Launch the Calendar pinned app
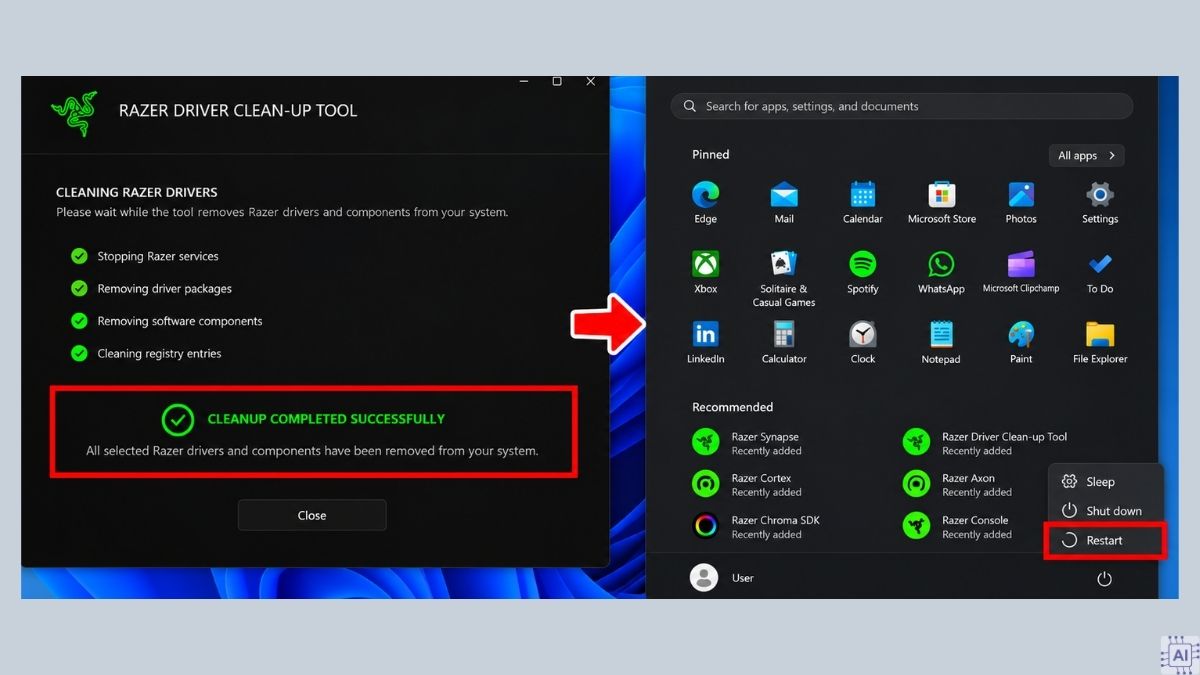Screen dimensions: 1200x675 [862, 203]
